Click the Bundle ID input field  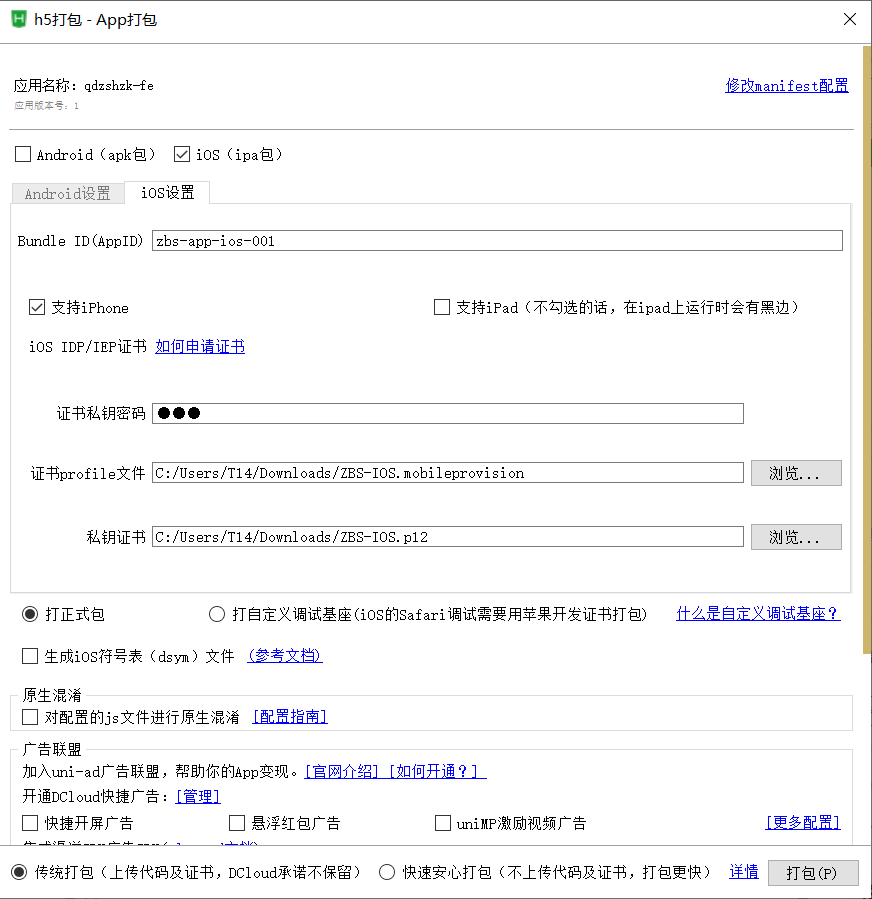click(x=400, y=240)
